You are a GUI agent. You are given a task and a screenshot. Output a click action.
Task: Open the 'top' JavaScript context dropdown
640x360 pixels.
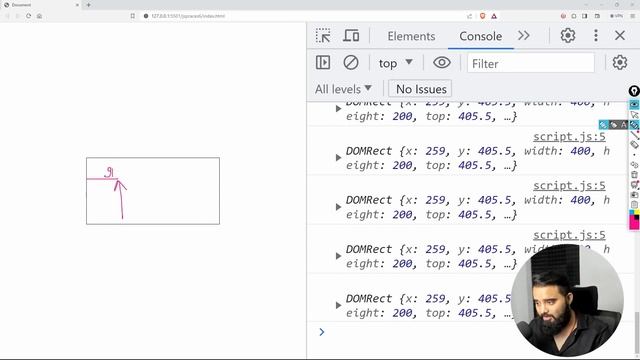pyautogui.click(x=396, y=63)
